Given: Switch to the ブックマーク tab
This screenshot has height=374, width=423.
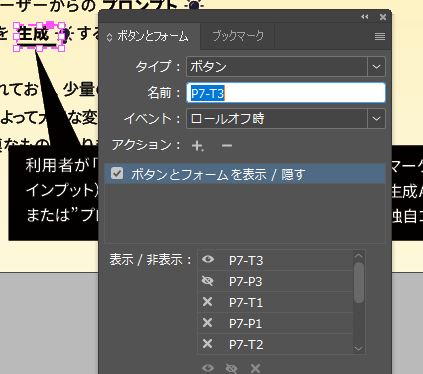Looking at the screenshot, I should pos(238,36).
